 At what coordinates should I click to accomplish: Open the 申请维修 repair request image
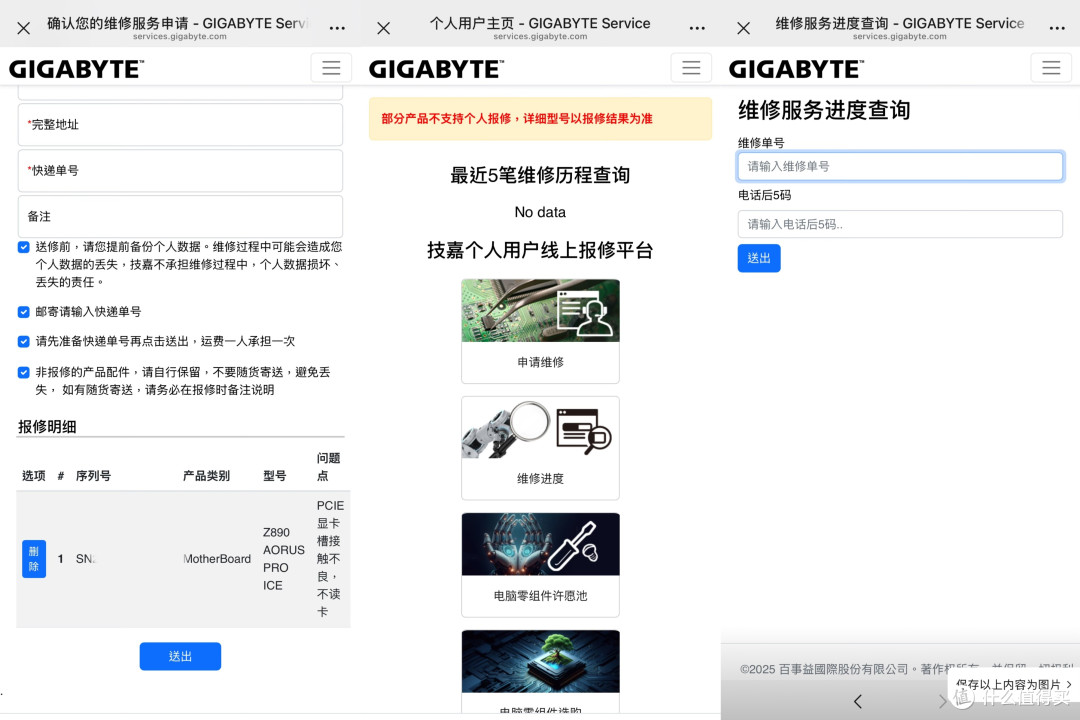[541, 310]
